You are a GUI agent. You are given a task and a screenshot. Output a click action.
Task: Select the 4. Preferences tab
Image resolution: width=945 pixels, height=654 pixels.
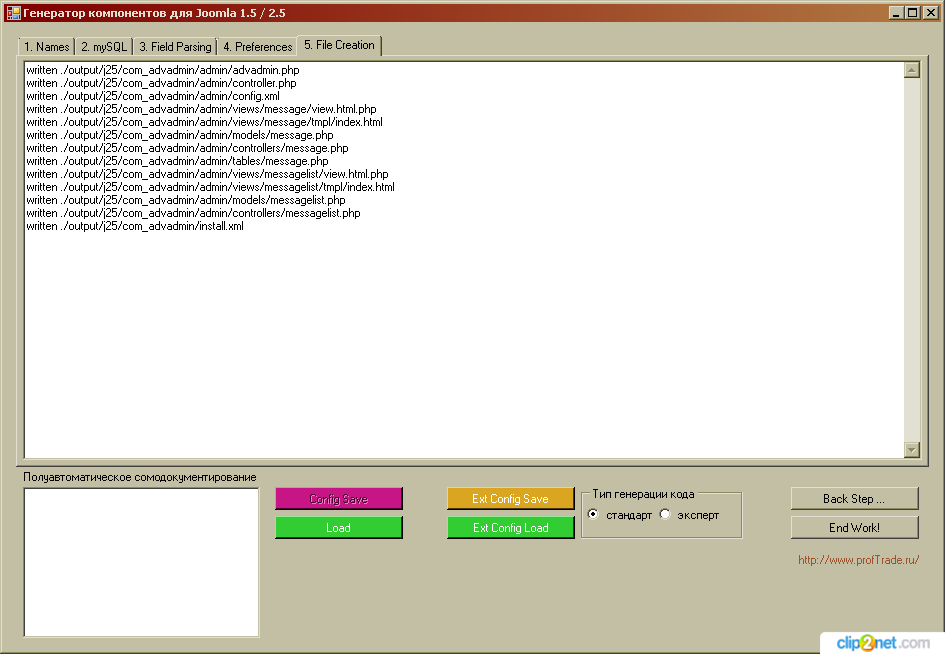tap(257, 46)
